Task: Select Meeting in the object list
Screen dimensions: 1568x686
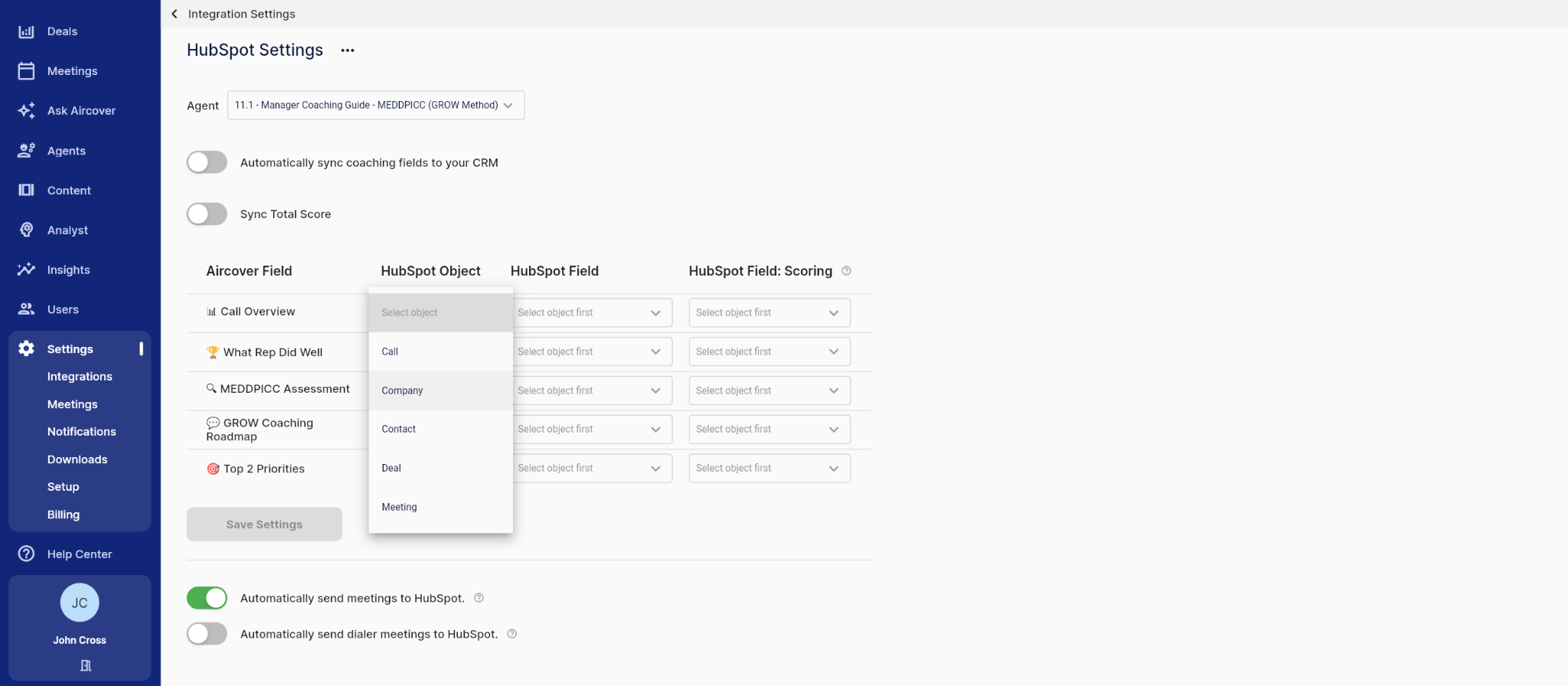Action: [440, 507]
